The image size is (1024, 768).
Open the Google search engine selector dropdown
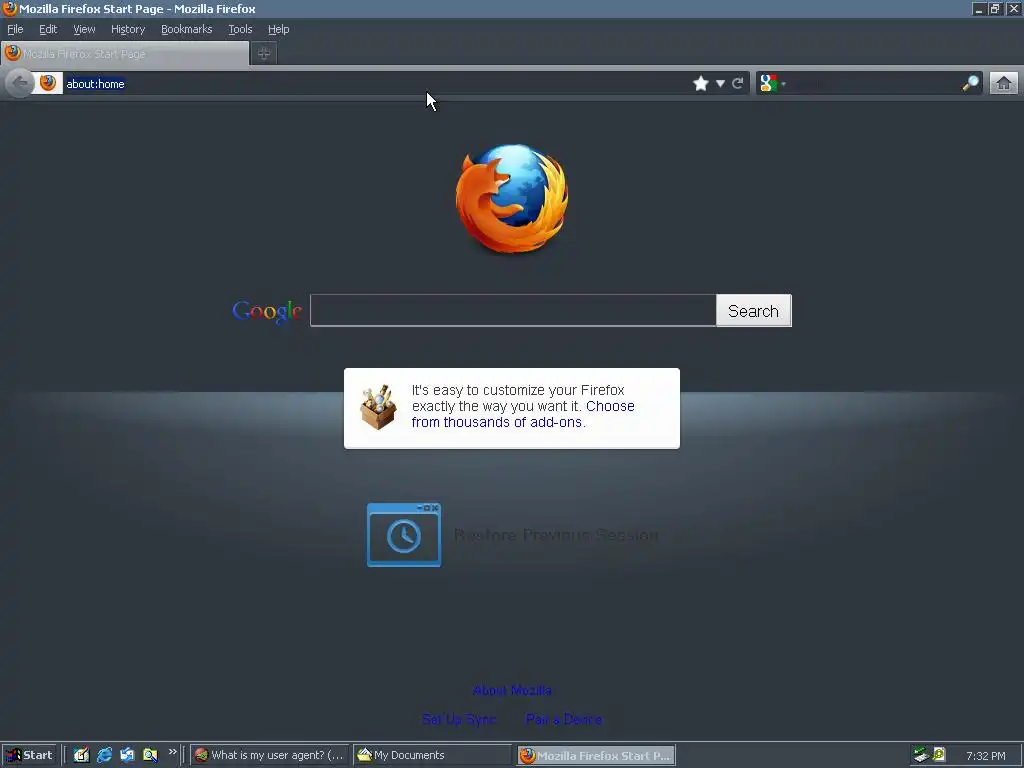773,83
